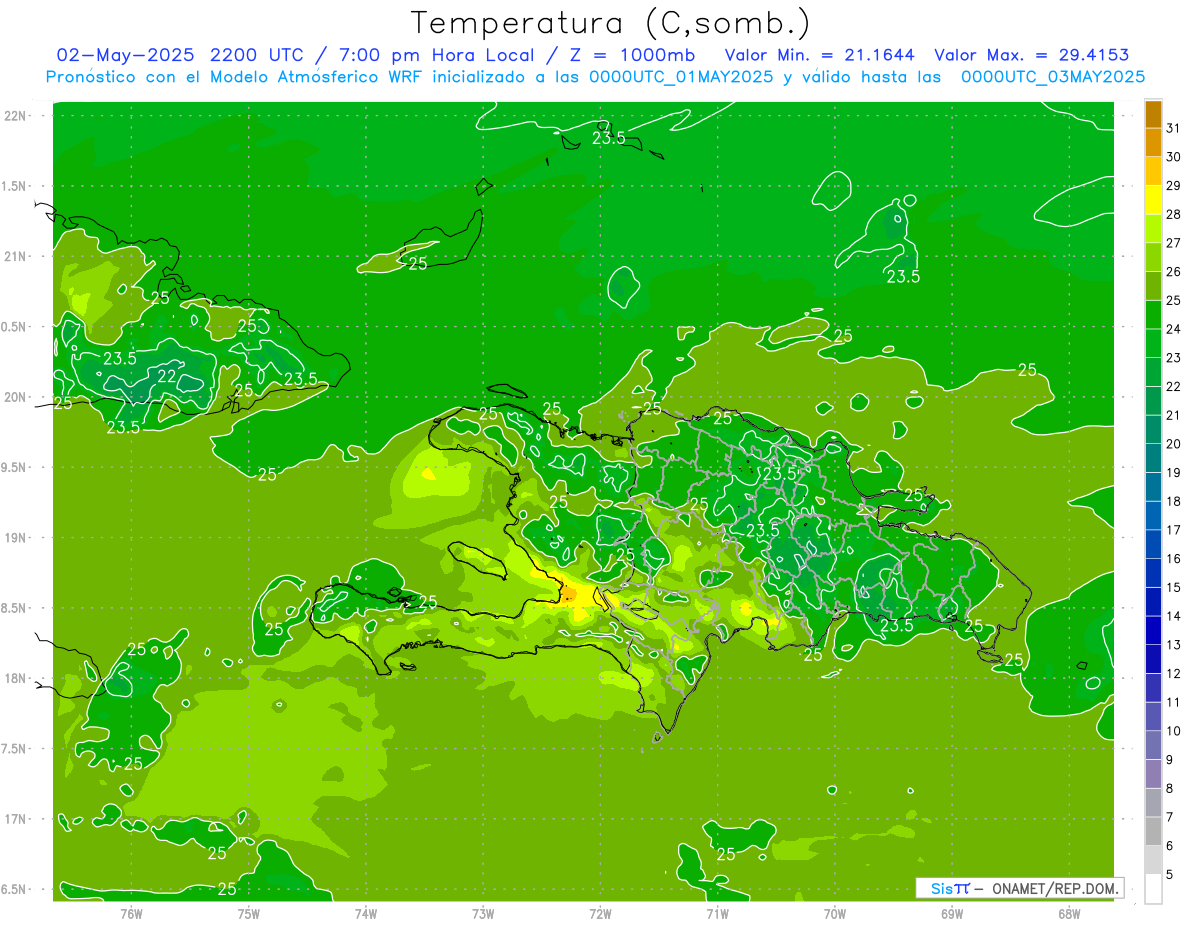This screenshot has height=927, width=1200.
Task: Pick the green swatch between 23 and 24
Action: [x=1153, y=344]
